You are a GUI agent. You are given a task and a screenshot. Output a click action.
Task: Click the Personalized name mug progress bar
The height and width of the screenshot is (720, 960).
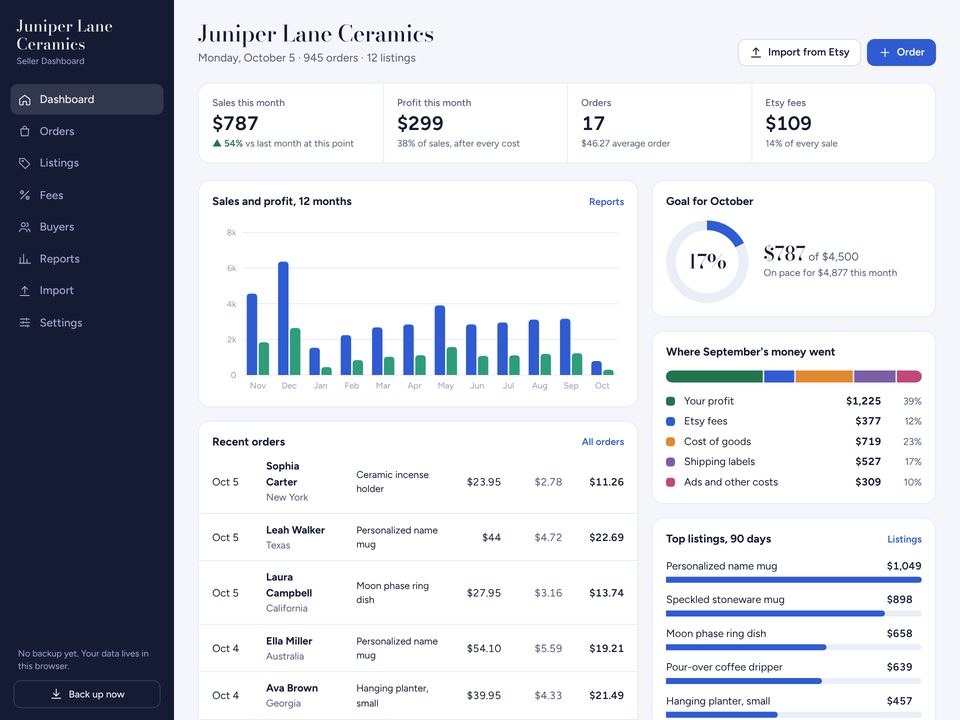pos(793,580)
